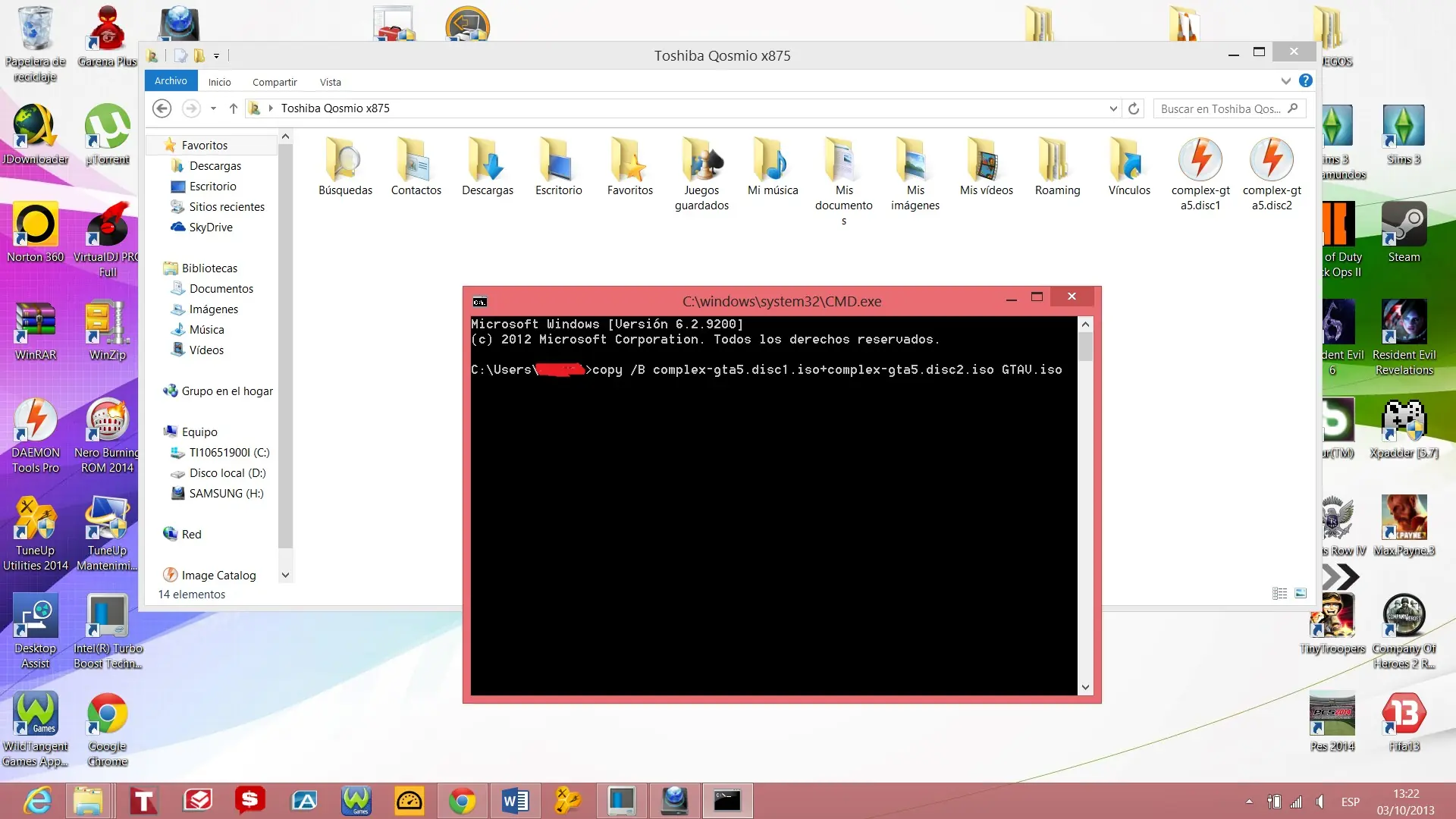1456x819 pixels.
Task: Open Microsoft Word from the taskbar
Action: click(x=515, y=801)
